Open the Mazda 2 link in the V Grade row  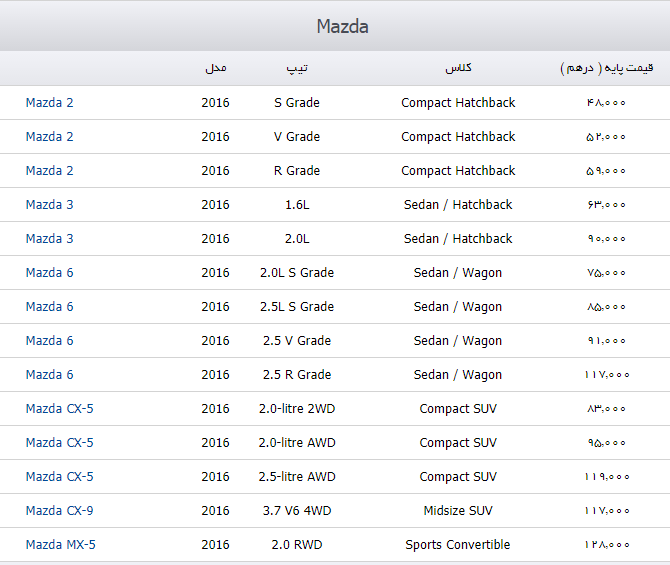(50, 137)
